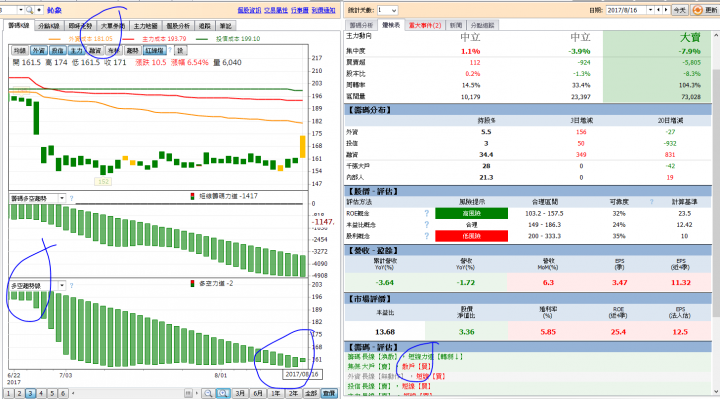Click the 今天 today button
This screenshot has width=720, height=399.
tap(680, 10)
